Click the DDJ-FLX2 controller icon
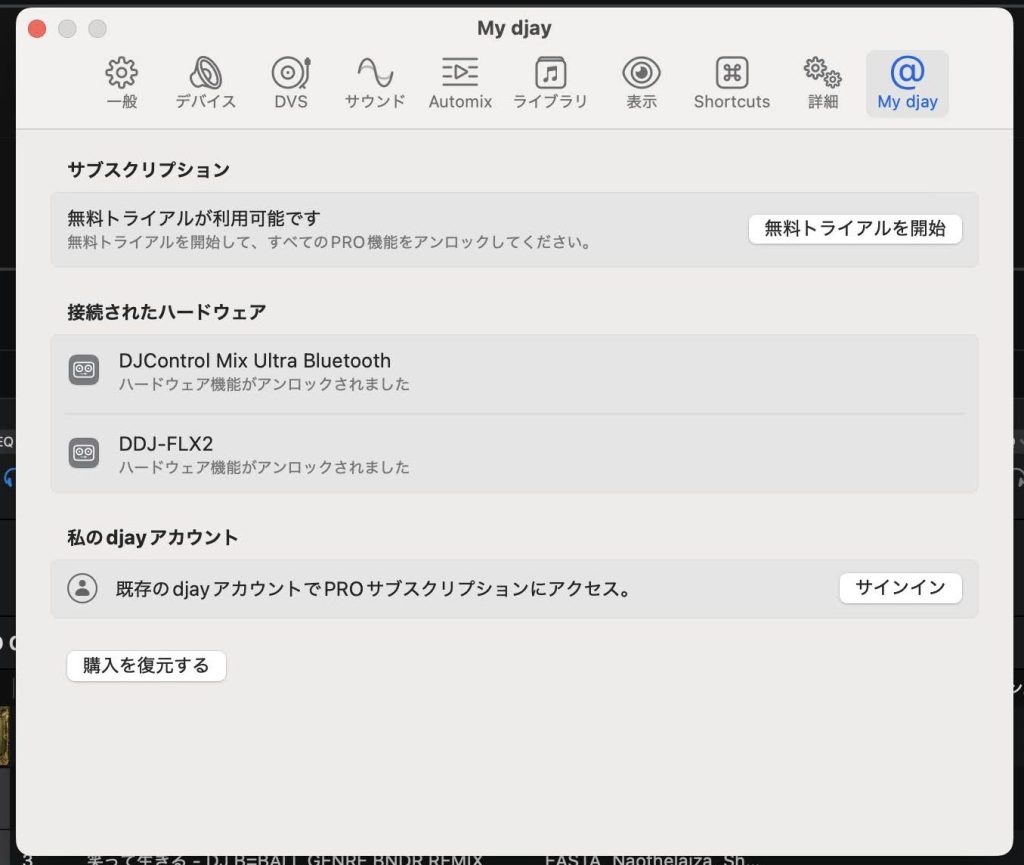This screenshot has height=865, width=1024. click(x=84, y=453)
